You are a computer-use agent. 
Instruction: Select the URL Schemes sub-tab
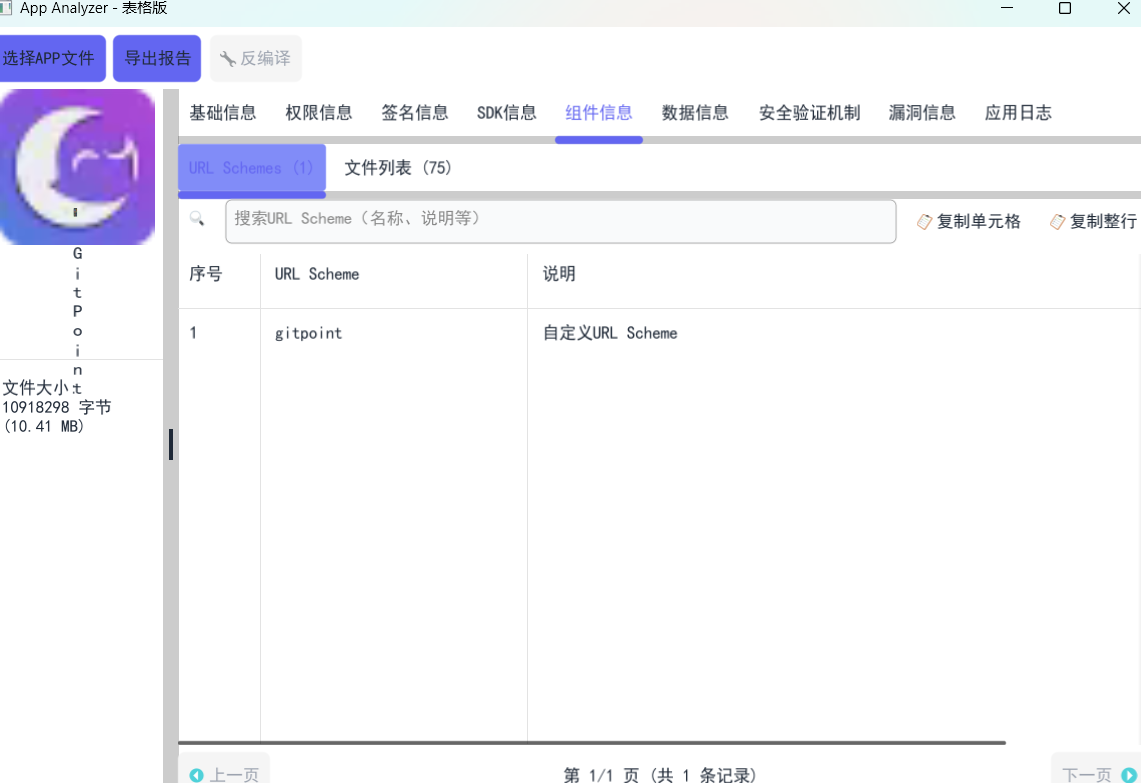click(x=251, y=167)
